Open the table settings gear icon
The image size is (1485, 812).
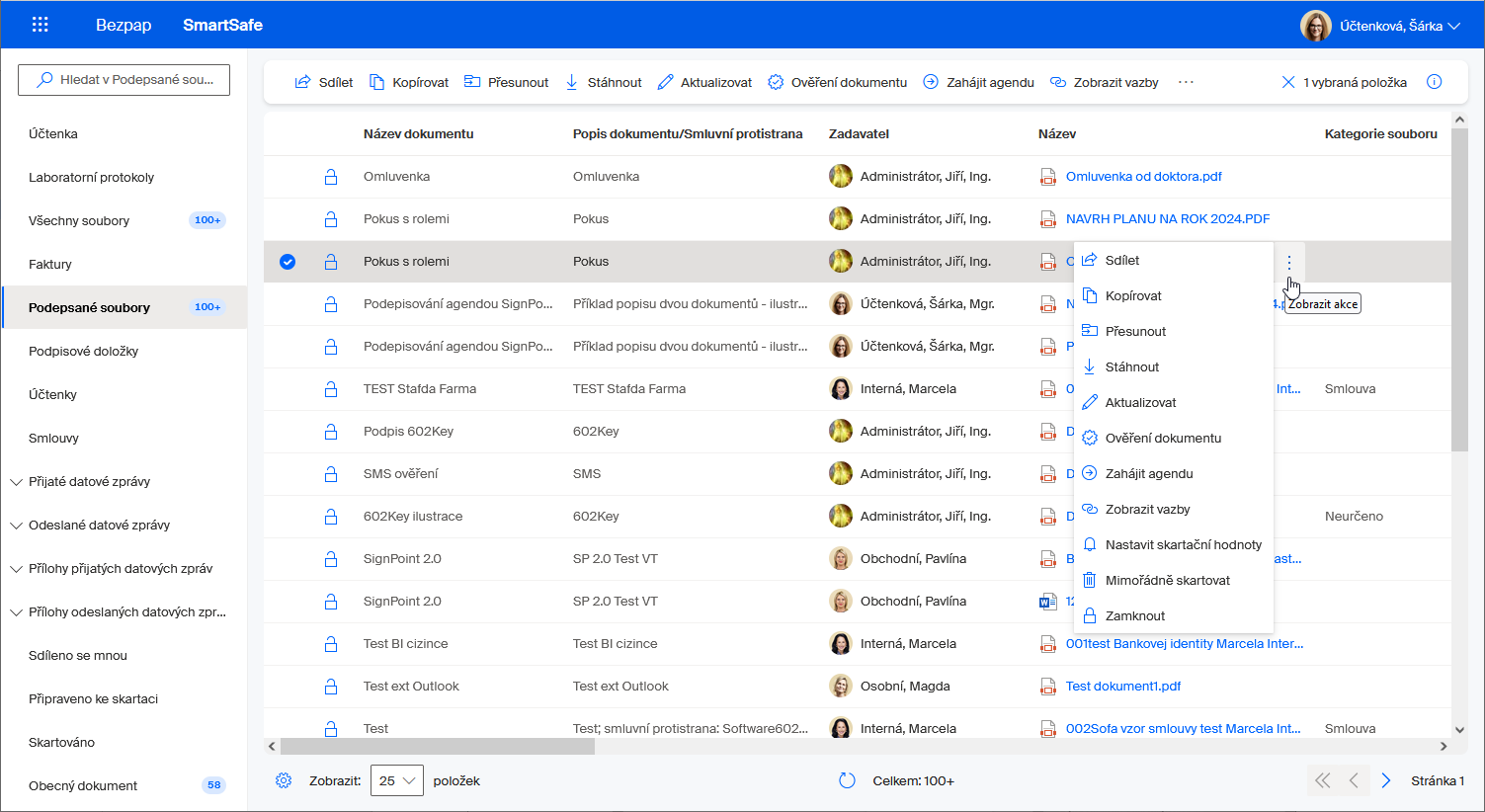tap(284, 780)
